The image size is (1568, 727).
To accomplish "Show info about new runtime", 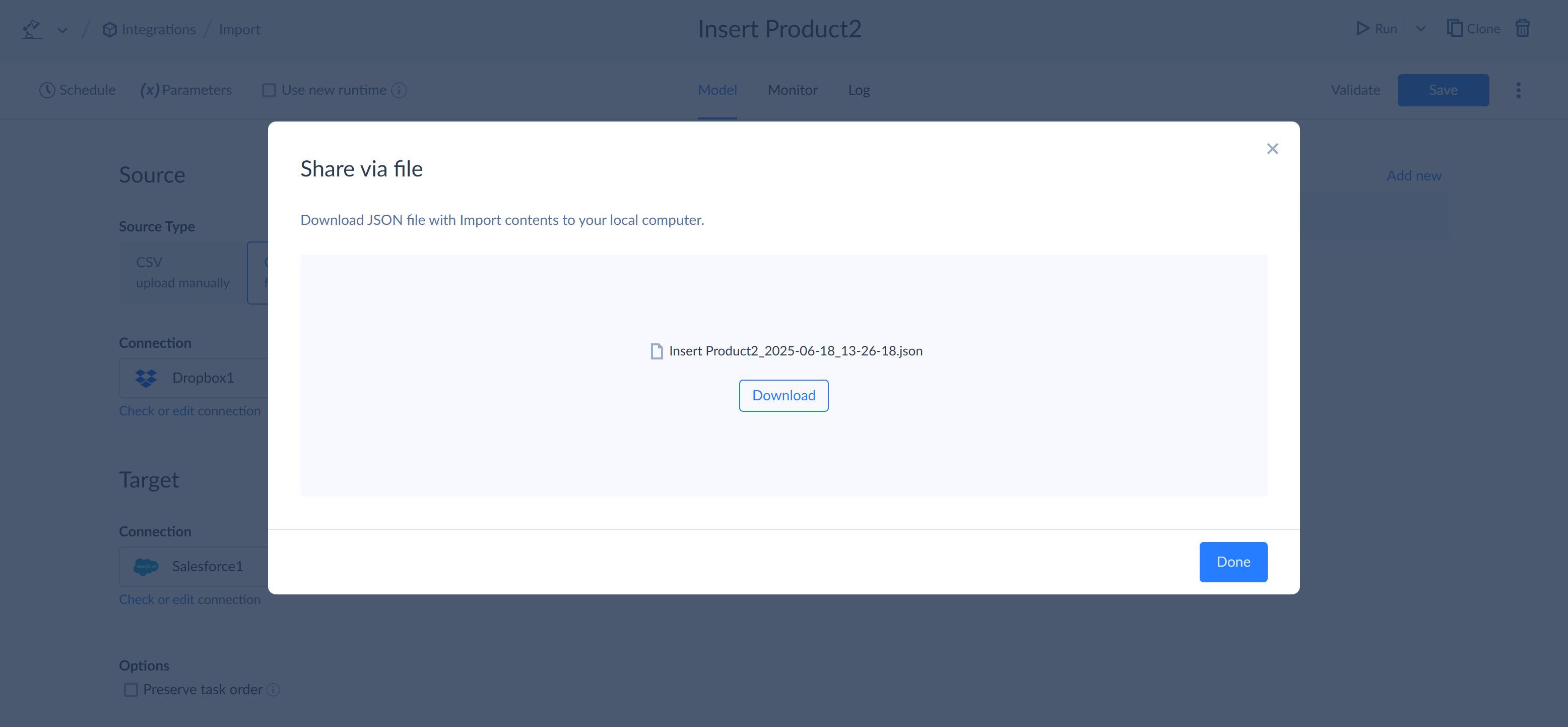I will 399,90.
